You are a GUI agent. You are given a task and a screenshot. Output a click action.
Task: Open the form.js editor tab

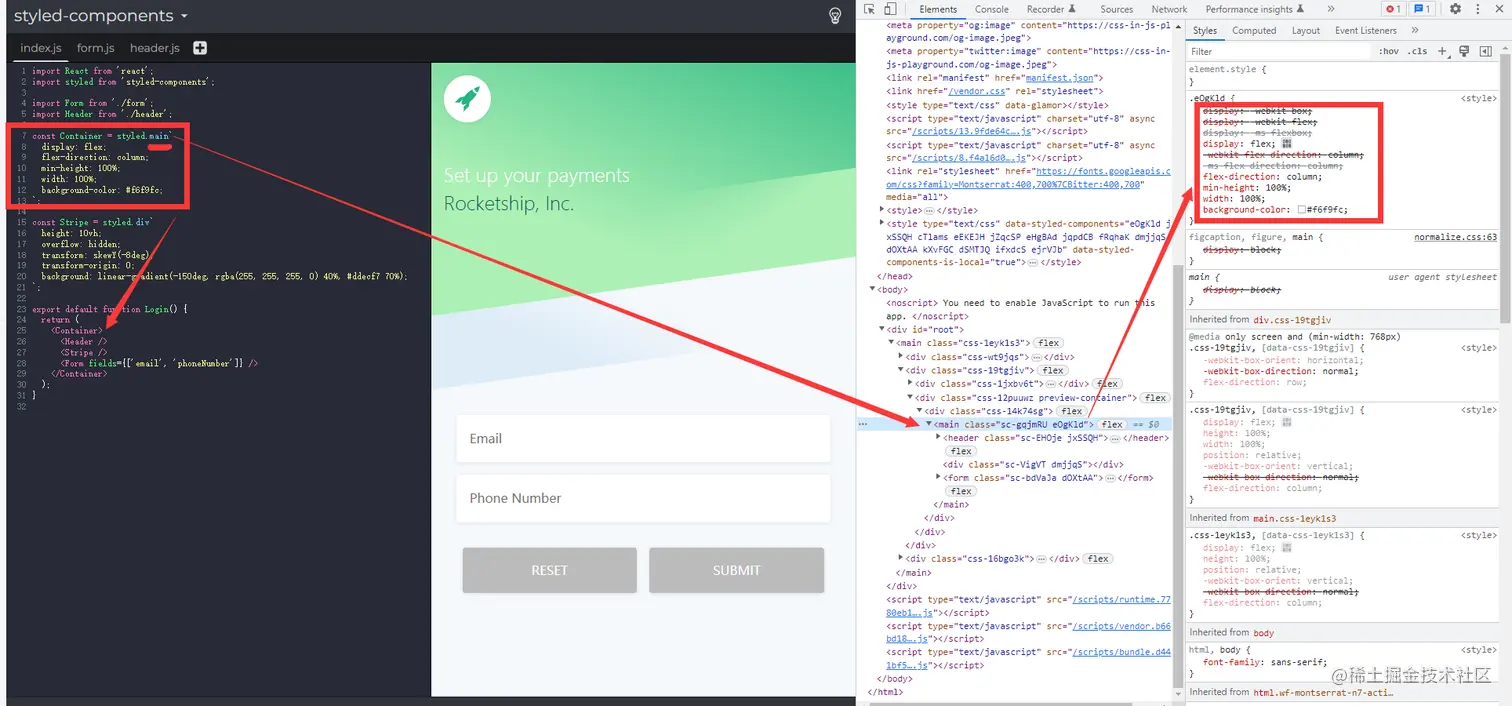(96, 48)
